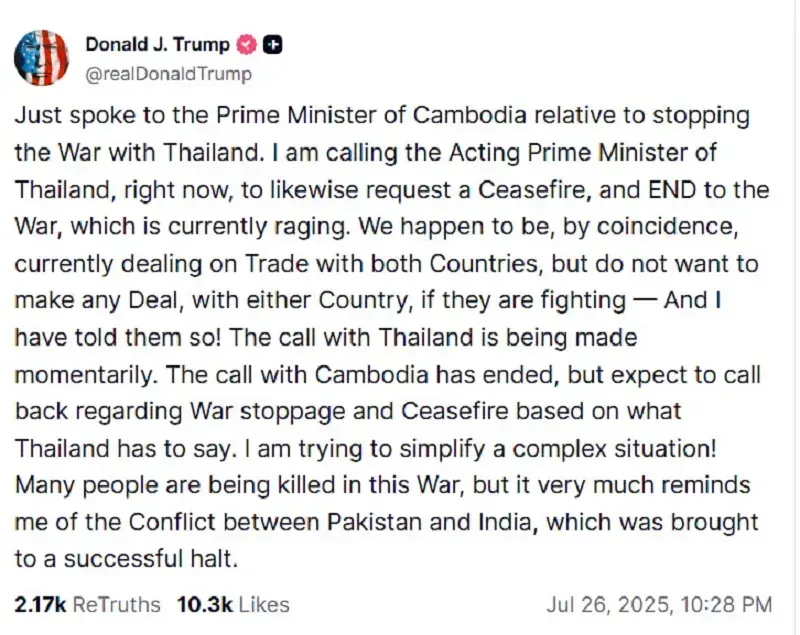Click the capitalized word END in post
The height and width of the screenshot is (635, 800).
[x=672, y=190]
